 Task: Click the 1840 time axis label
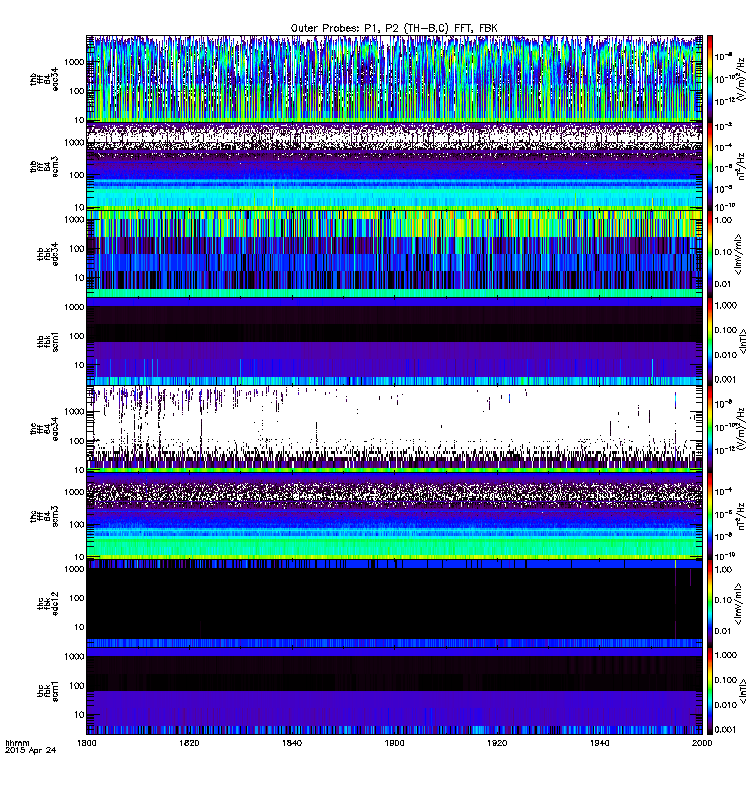pos(292,743)
